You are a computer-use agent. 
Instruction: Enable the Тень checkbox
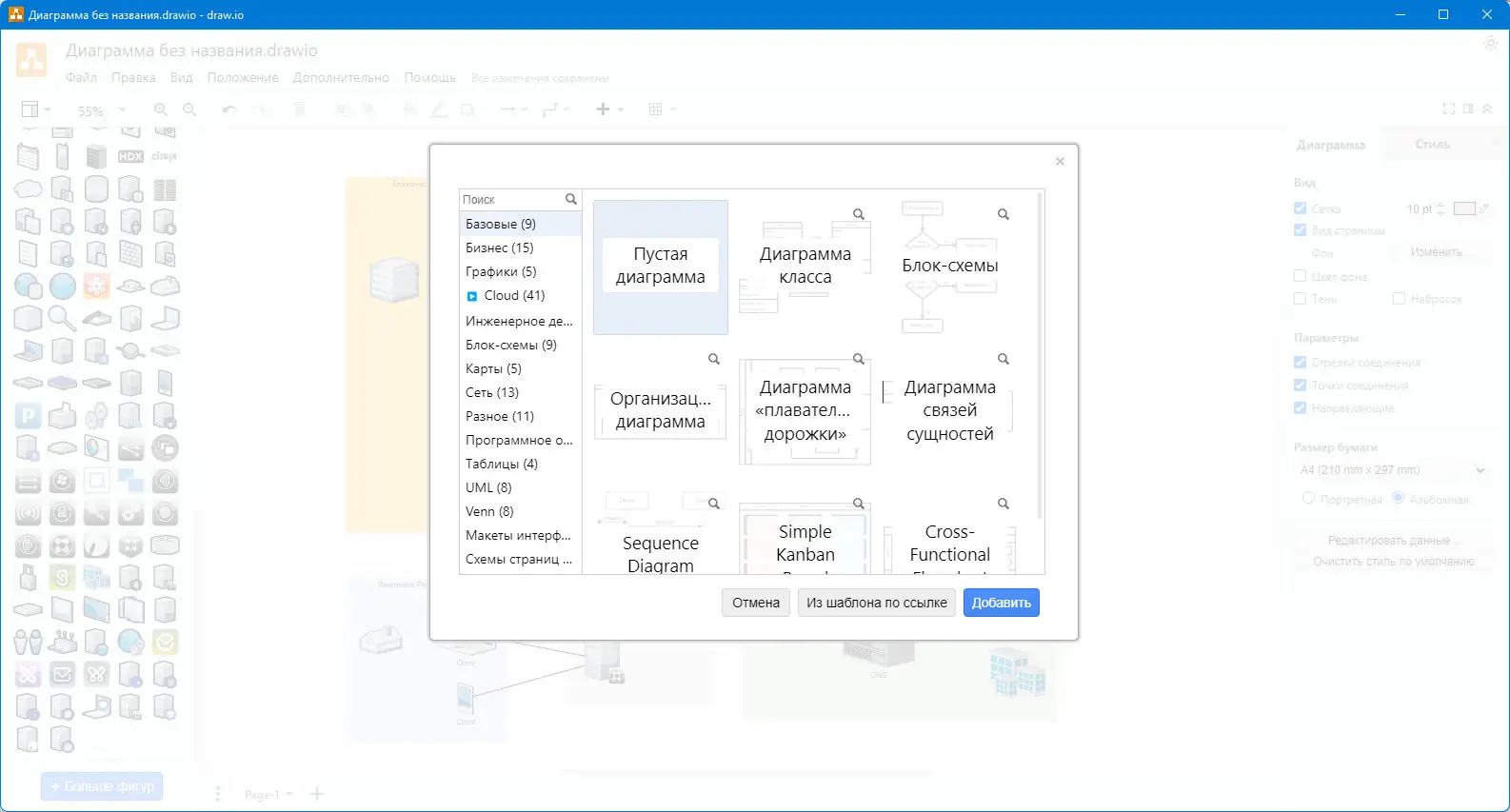coord(1300,299)
